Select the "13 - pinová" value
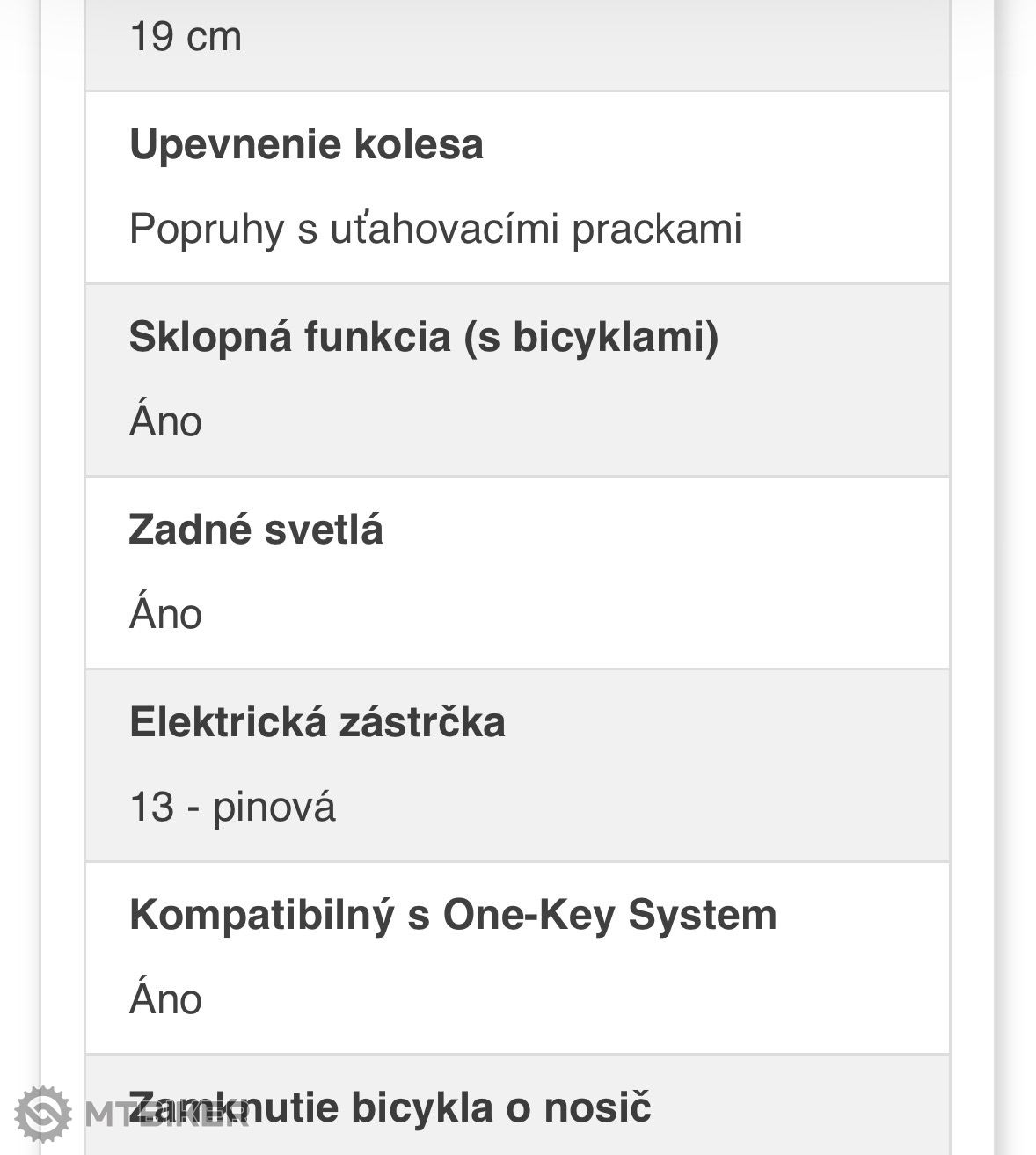The height and width of the screenshot is (1155, 1036). click(232, 807)
